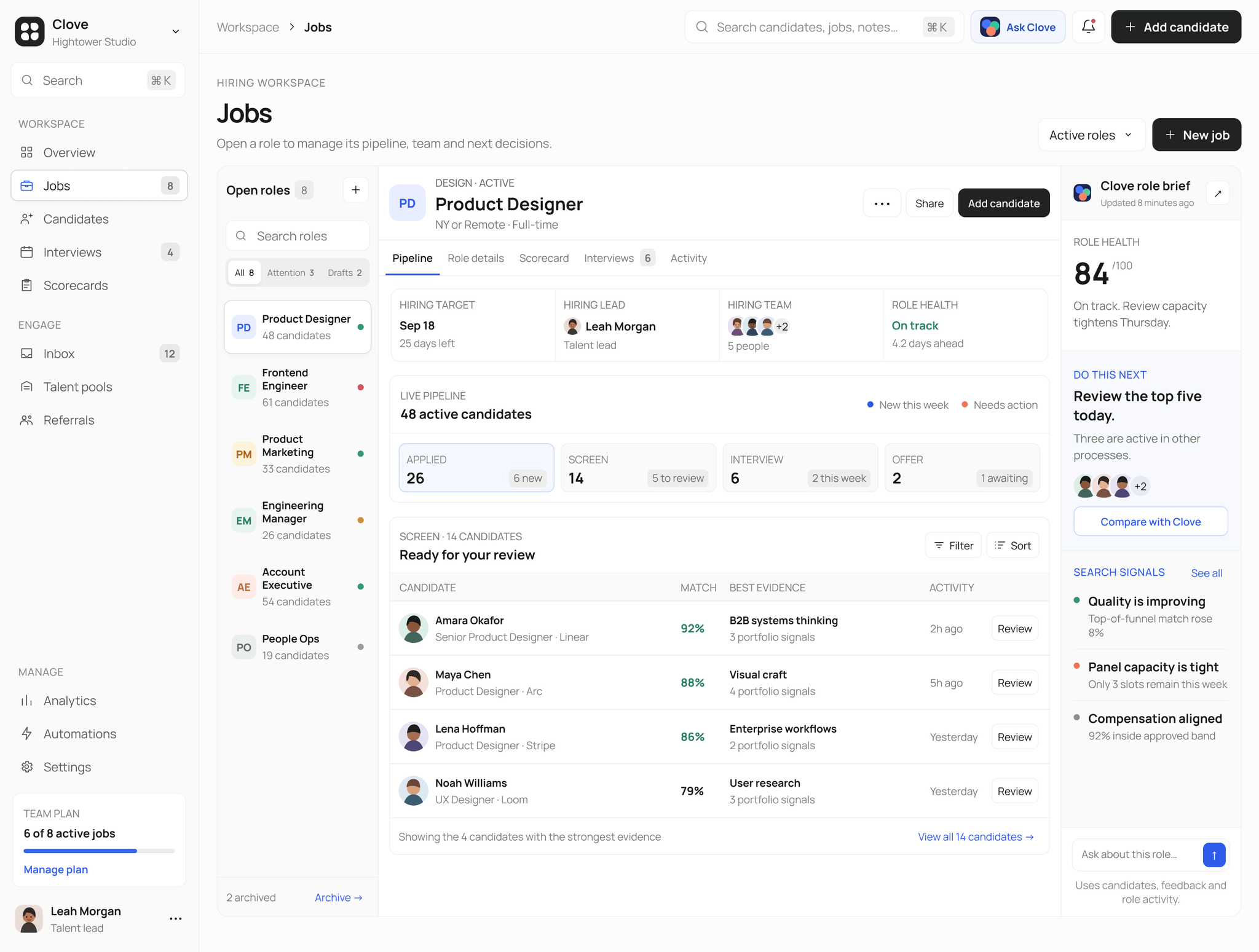Open the Product Designer three-dot menu
Viewport: 1259px width, 952px height.
coord(882,203)
